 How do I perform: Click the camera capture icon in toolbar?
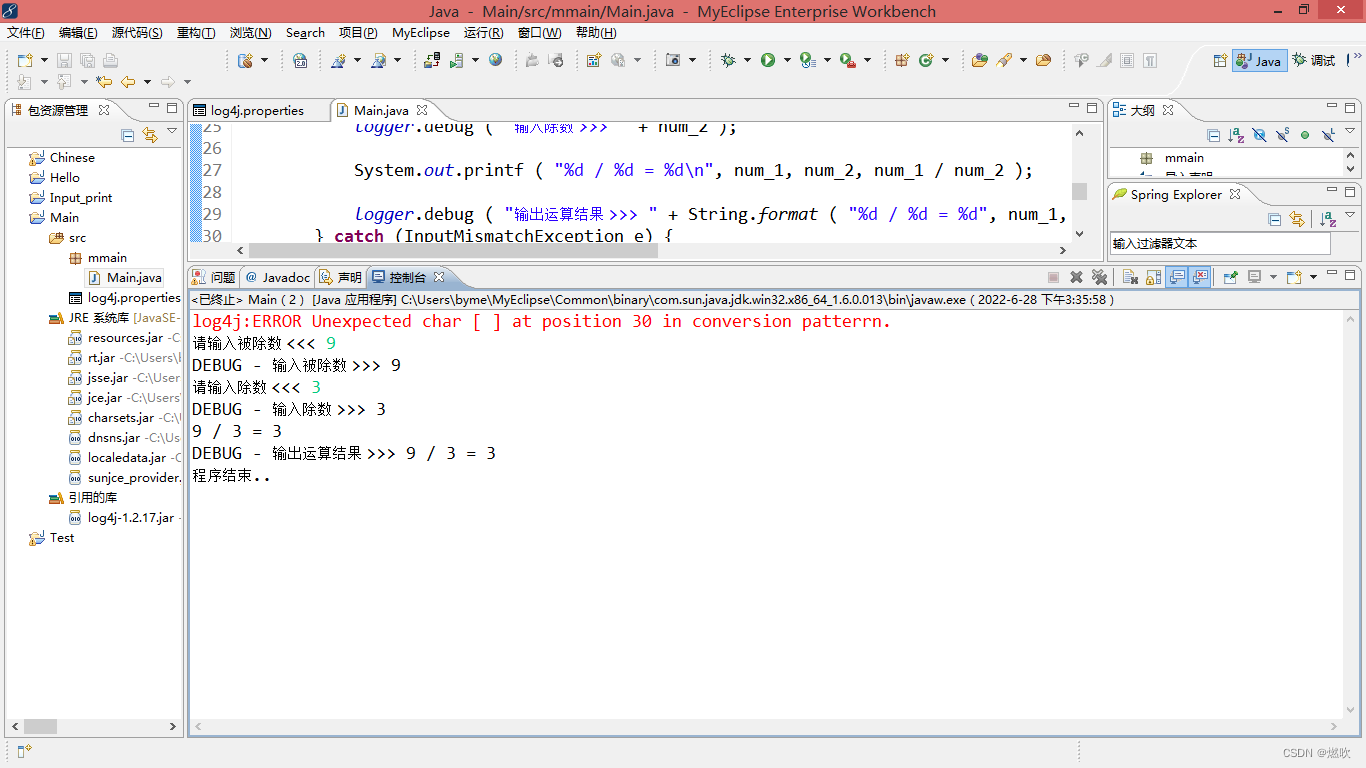pyautogui.click(x=673, y=60)
